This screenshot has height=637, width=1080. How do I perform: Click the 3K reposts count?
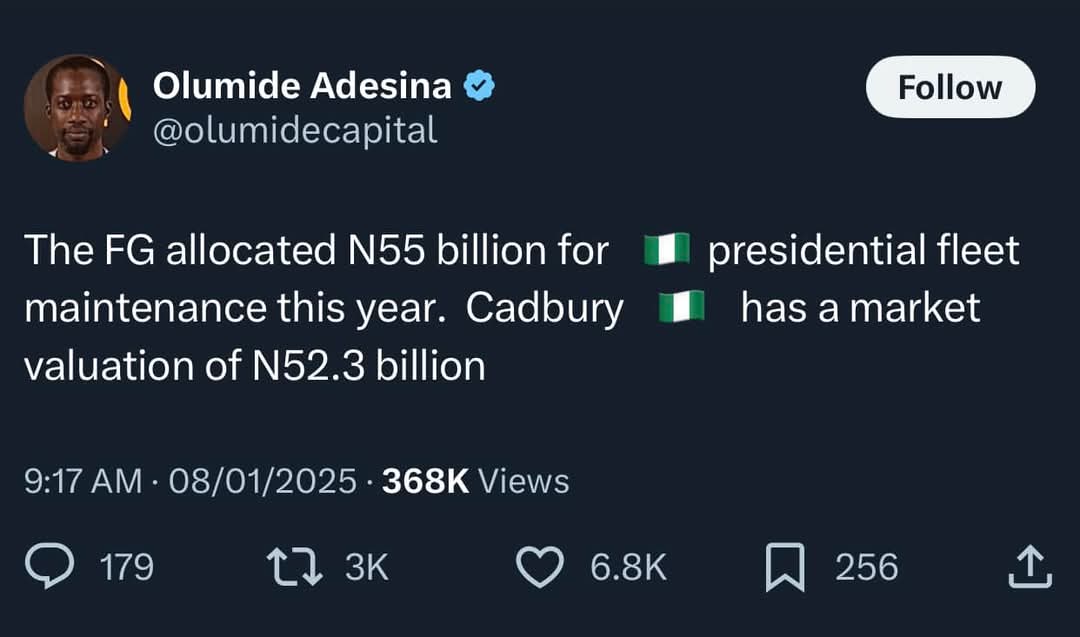tap(366, 568)
